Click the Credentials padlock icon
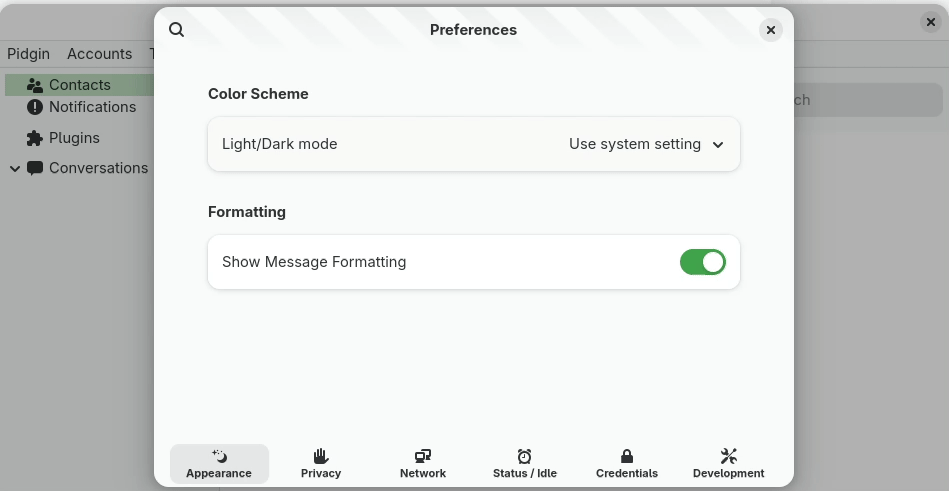This screenshot has height=491, width=949. pyautogui.click(x=627, y=456)
